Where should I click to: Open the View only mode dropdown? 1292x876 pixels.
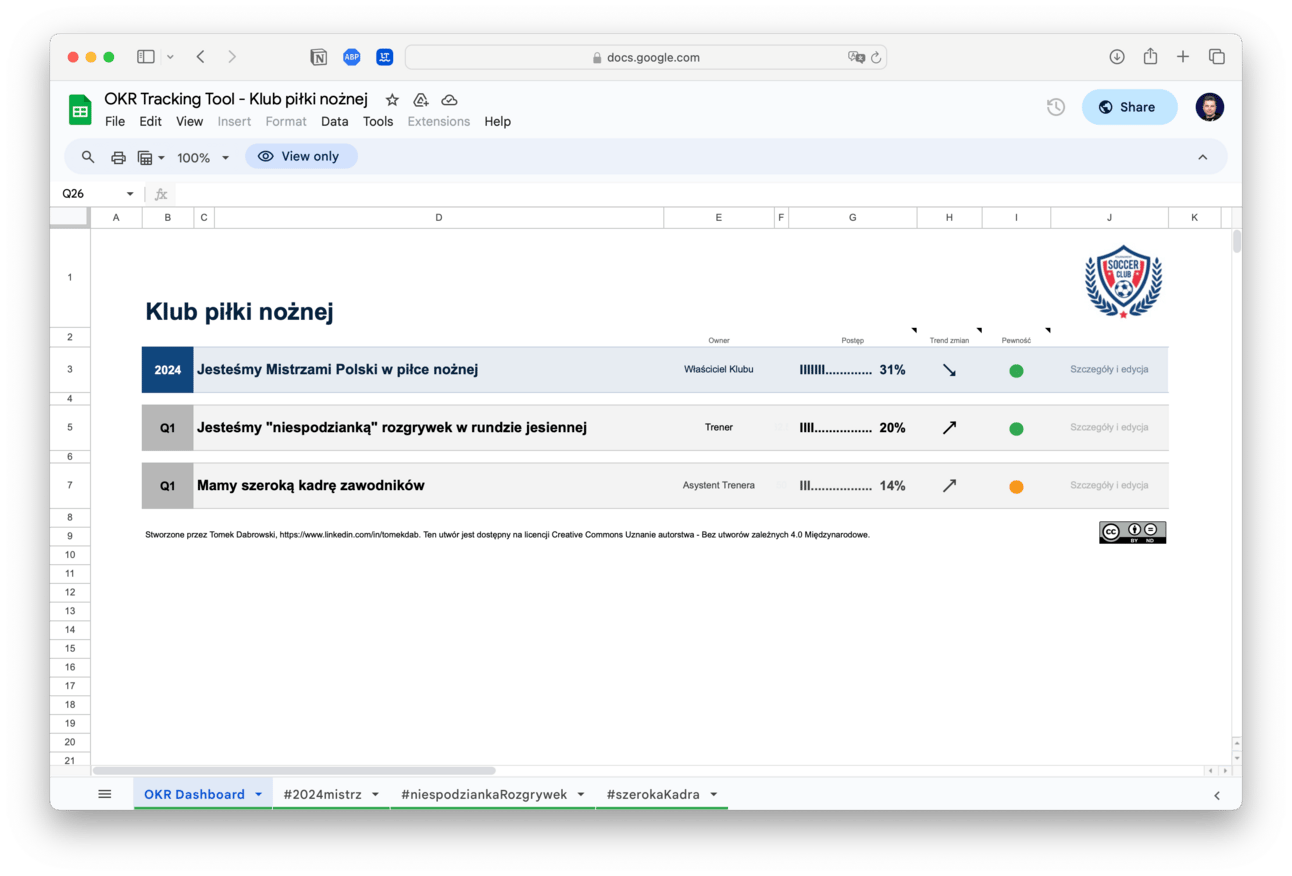(301, 156)
